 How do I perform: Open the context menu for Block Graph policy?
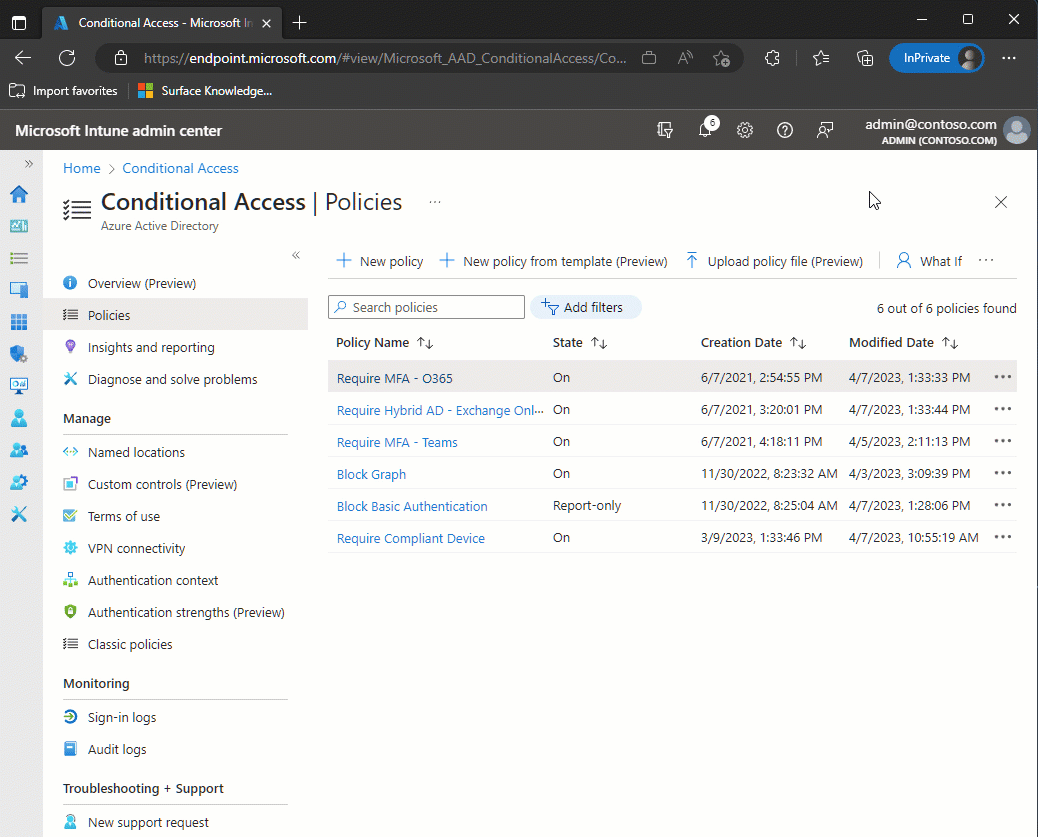(x=1003, y=473)
